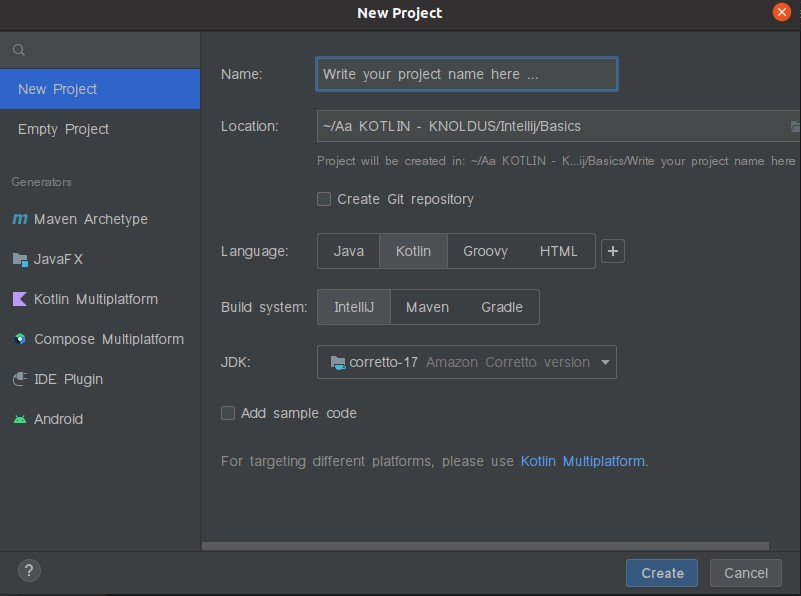This screenshot has width=801, height=596.
Task: Follow the Kotlin Multiplatform hyperlink
Action: point(582,461)
